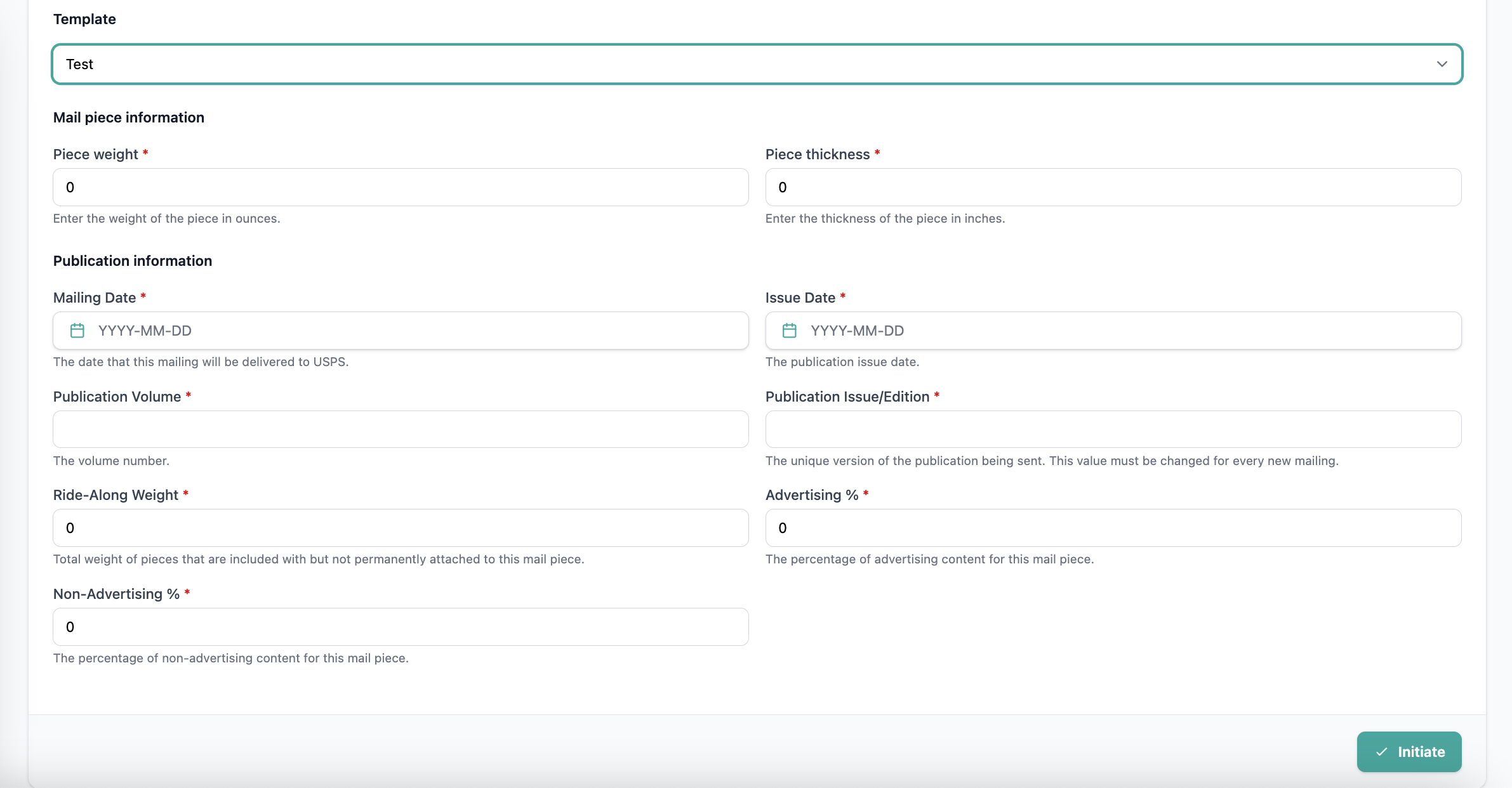Click the Publication Volume text box
The width and height of the screenshot is (1512, 788).
[401, 430]
